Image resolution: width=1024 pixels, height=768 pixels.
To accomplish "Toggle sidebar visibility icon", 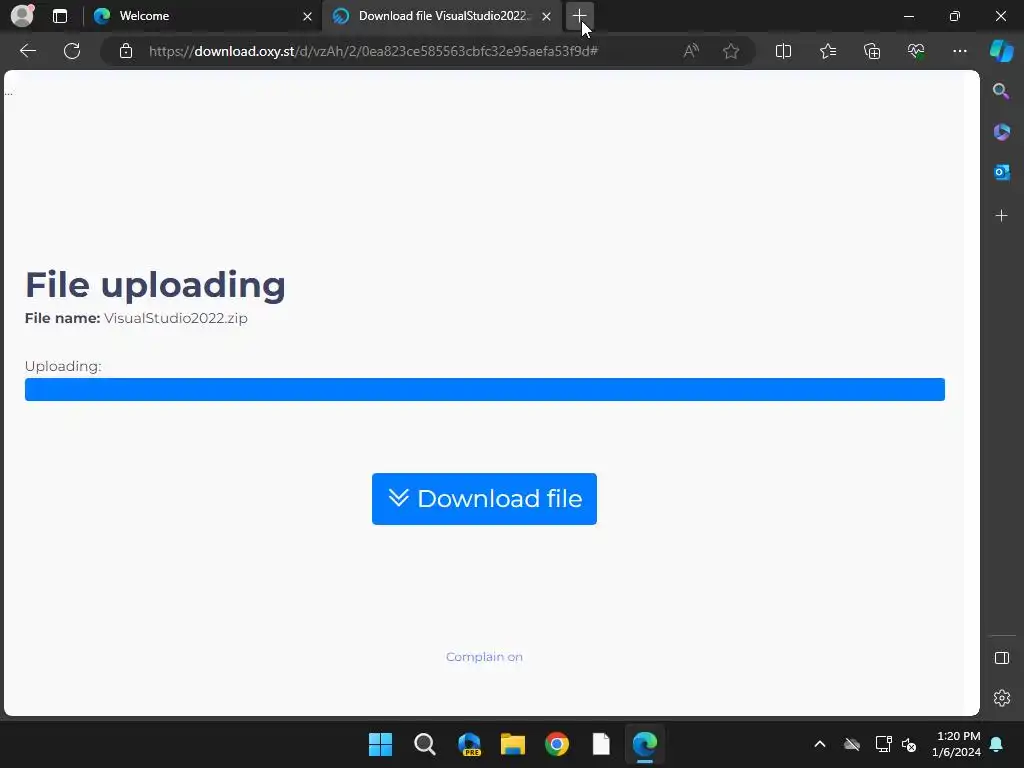I will pyautogui.click(x=1002, y=658).
